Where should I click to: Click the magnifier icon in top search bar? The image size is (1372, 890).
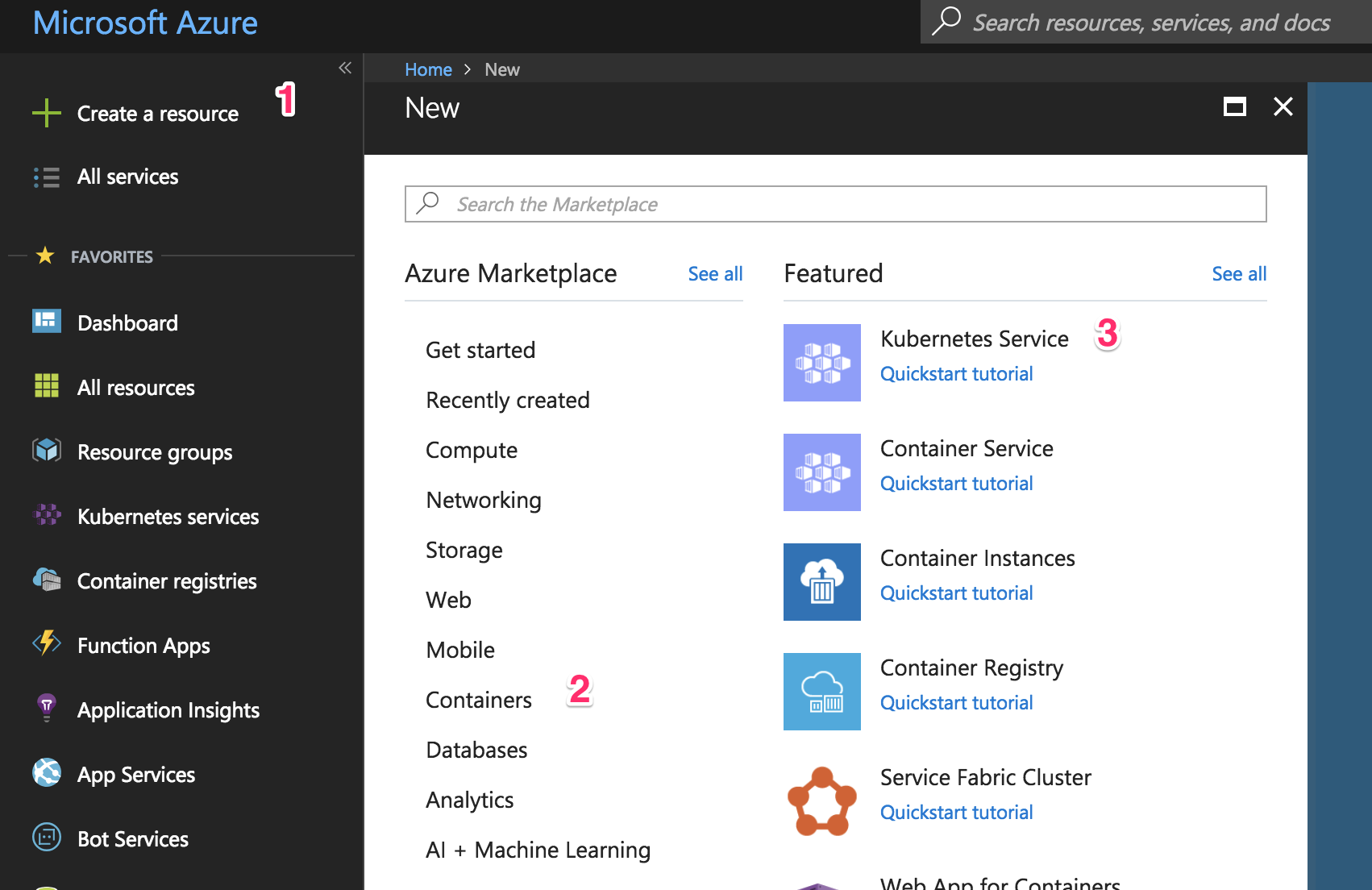click(x=946, y=21)
